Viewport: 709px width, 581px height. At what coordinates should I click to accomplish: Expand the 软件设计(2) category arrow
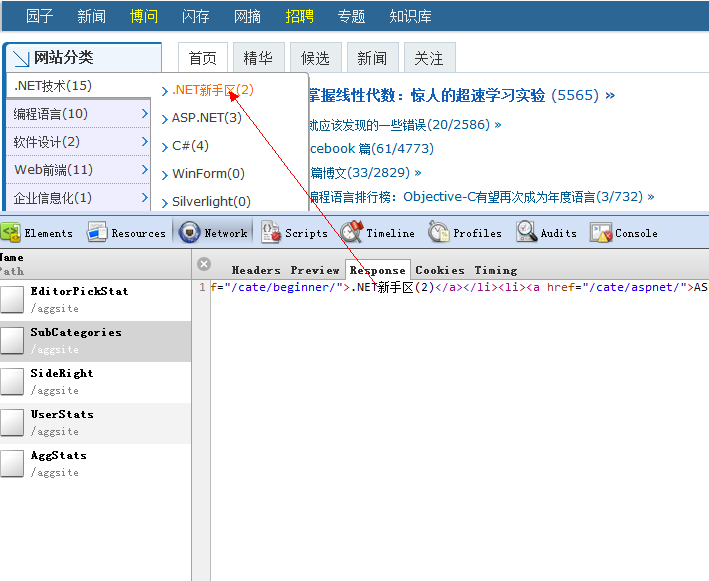click(x=144, y=141)
